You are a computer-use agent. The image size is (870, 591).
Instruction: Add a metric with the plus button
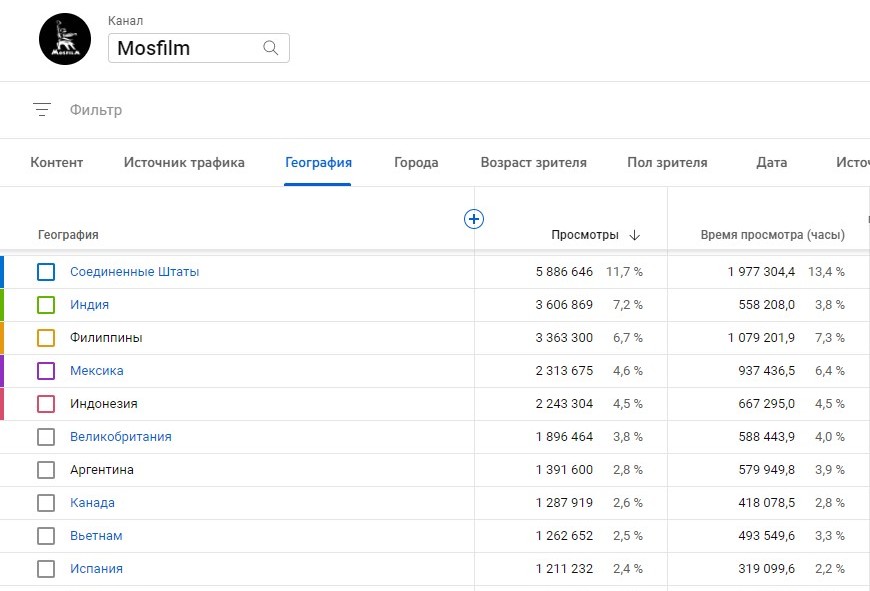point(474,219)
